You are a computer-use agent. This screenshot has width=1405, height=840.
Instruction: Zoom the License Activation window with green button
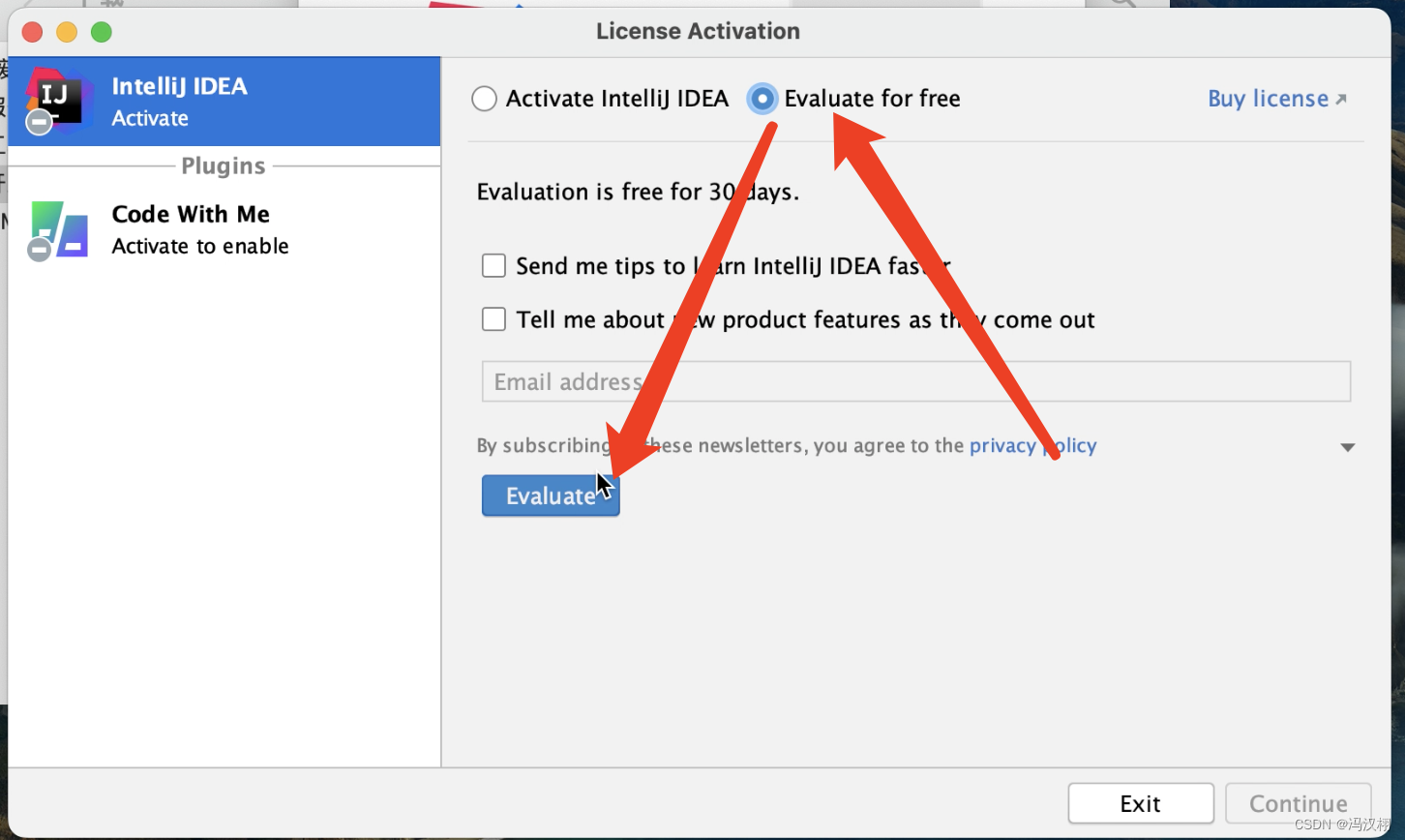pos(102,32)
